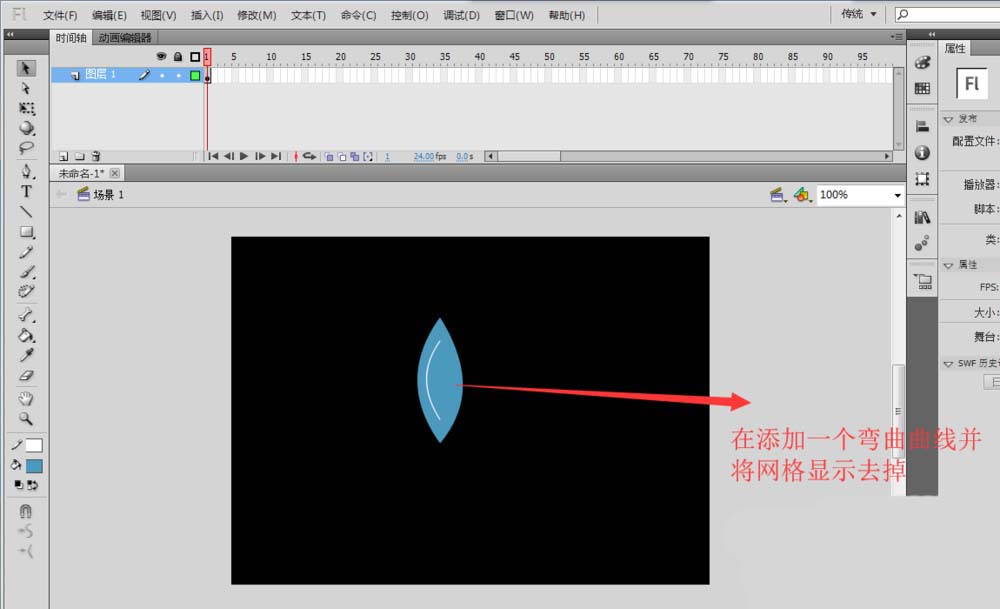Select the Lasso tool
This screenshot has width=1000, height=609.
click(26, 148)
